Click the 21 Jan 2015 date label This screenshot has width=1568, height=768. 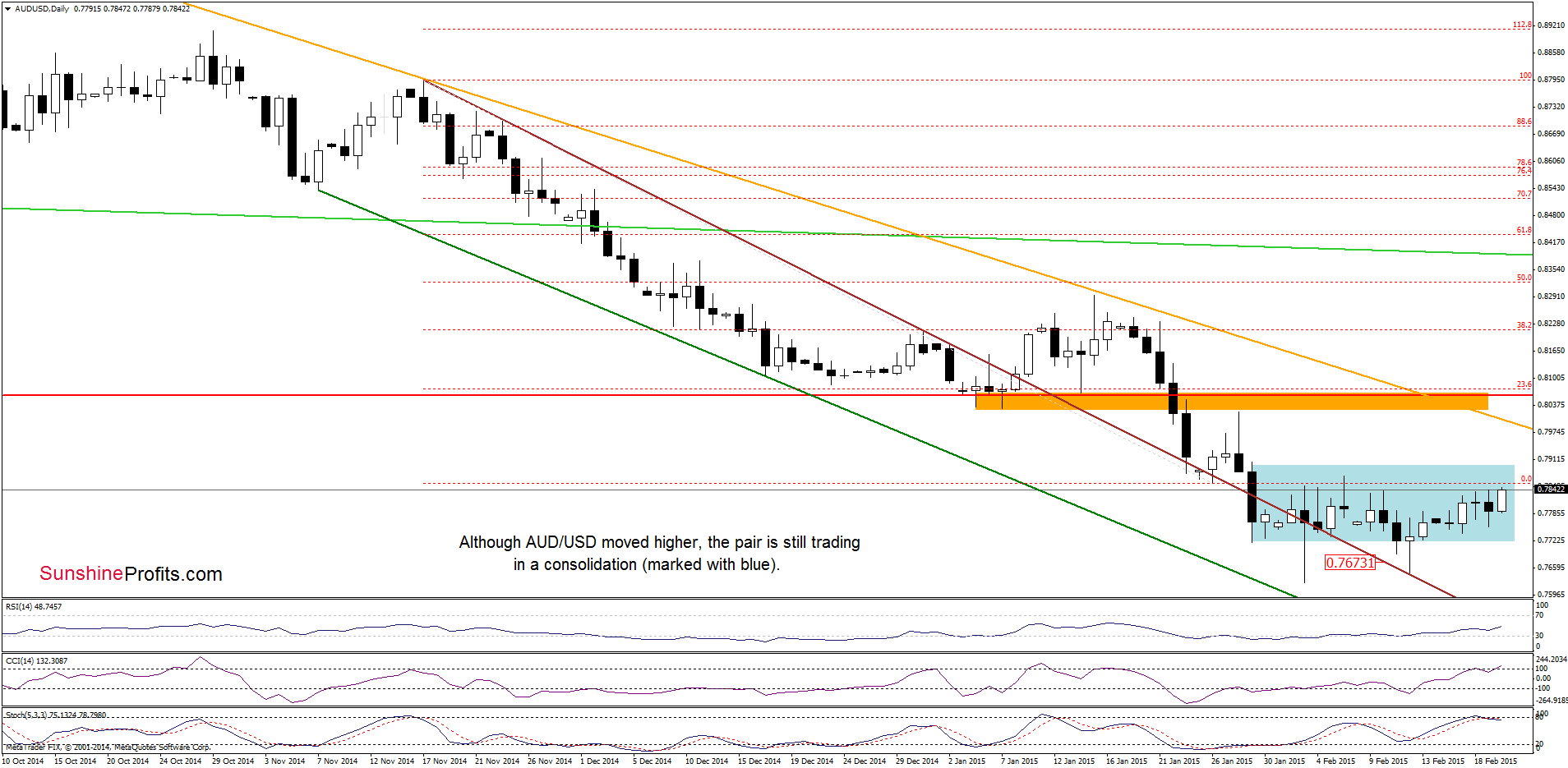click(x=1179, y=761)
